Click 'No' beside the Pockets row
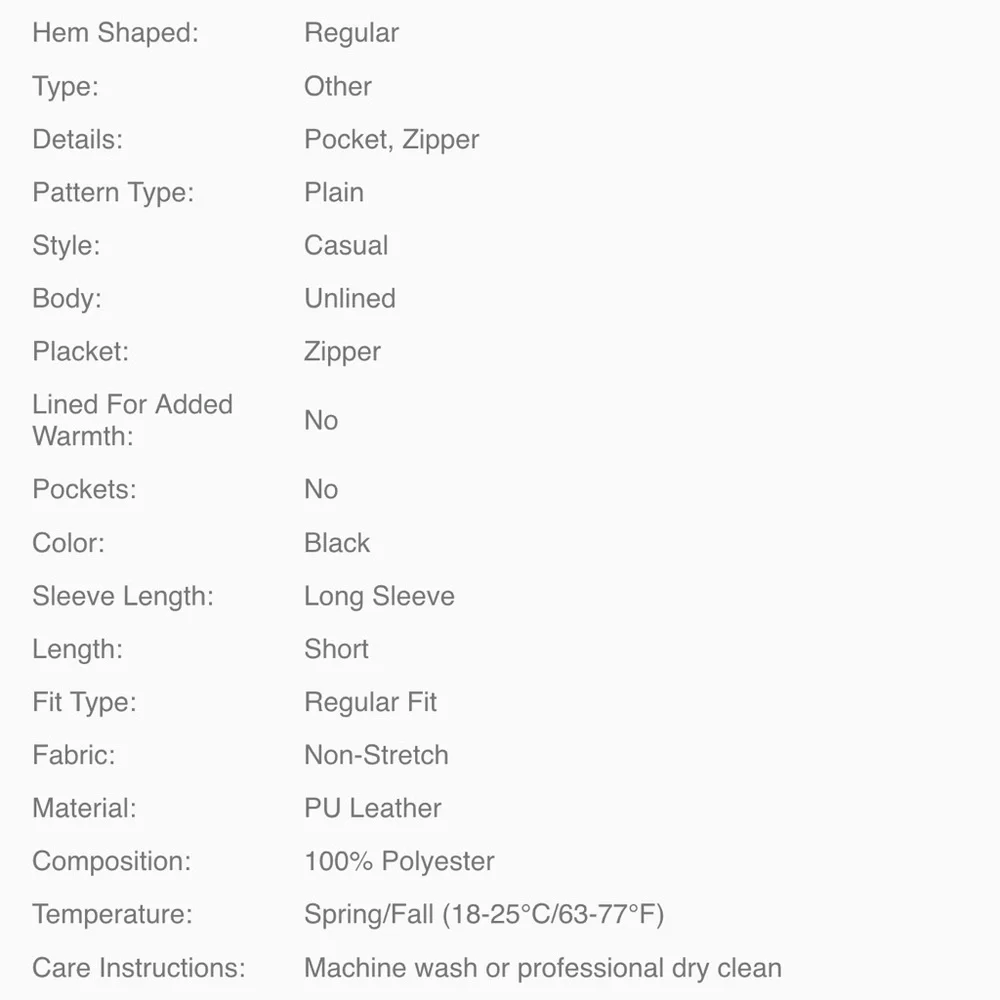This screenshot has height=1000, width=1000. point(321,490)
